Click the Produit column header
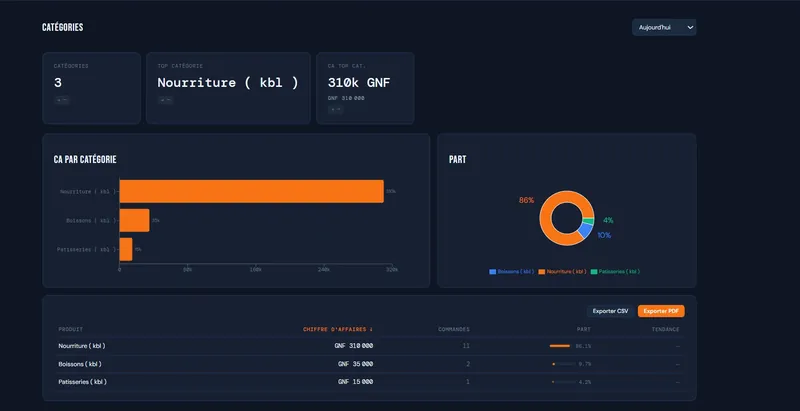The width and height of the screenshot is (800, 411). 70,329
